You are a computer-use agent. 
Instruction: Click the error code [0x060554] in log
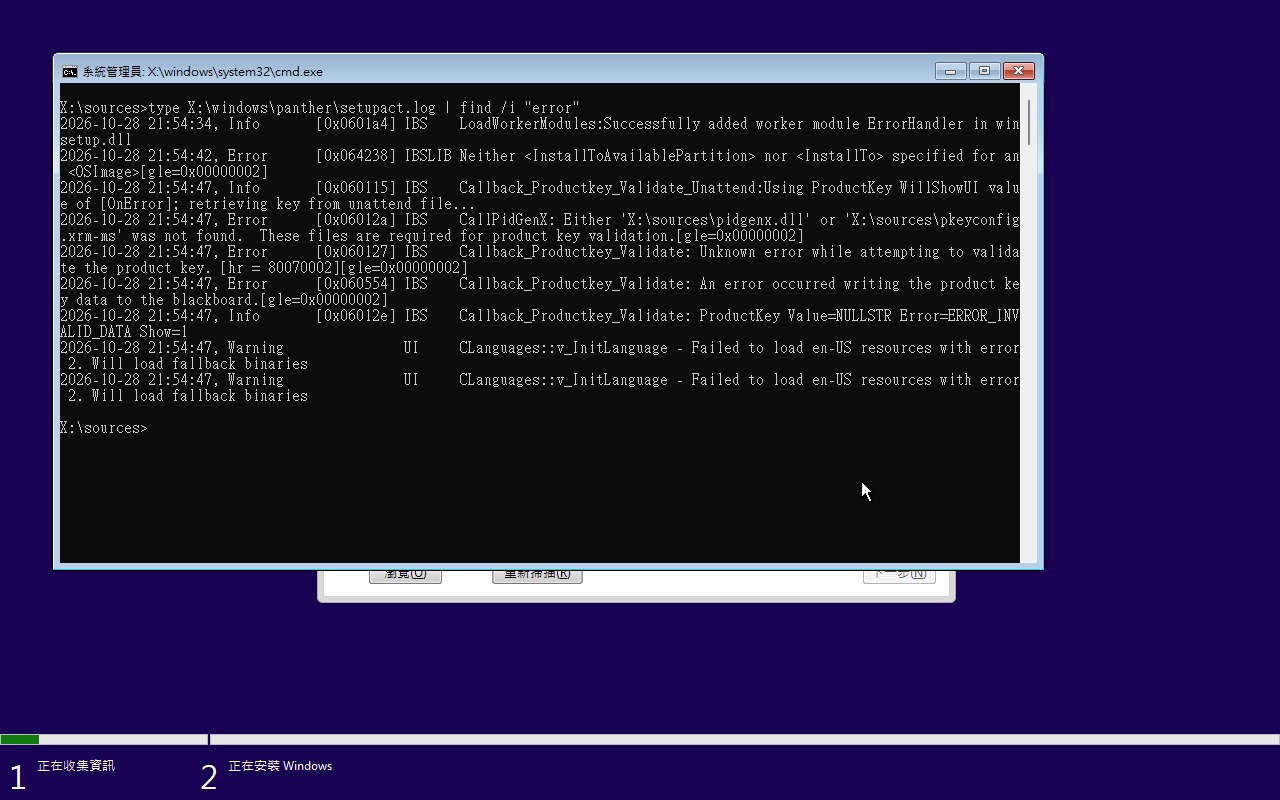(356, 284)
